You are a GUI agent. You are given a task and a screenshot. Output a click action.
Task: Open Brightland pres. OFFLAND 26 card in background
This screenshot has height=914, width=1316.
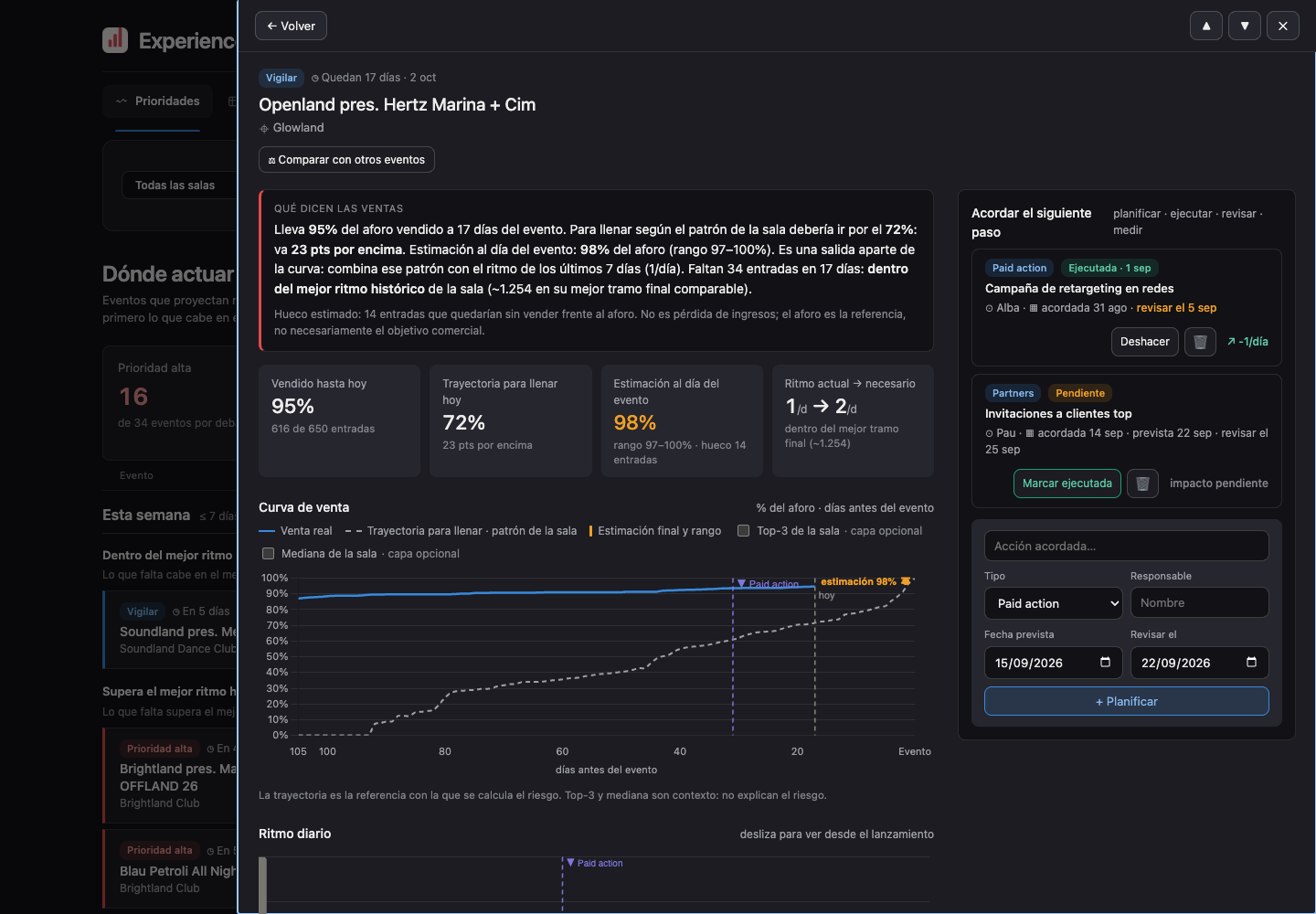point(170,775)
